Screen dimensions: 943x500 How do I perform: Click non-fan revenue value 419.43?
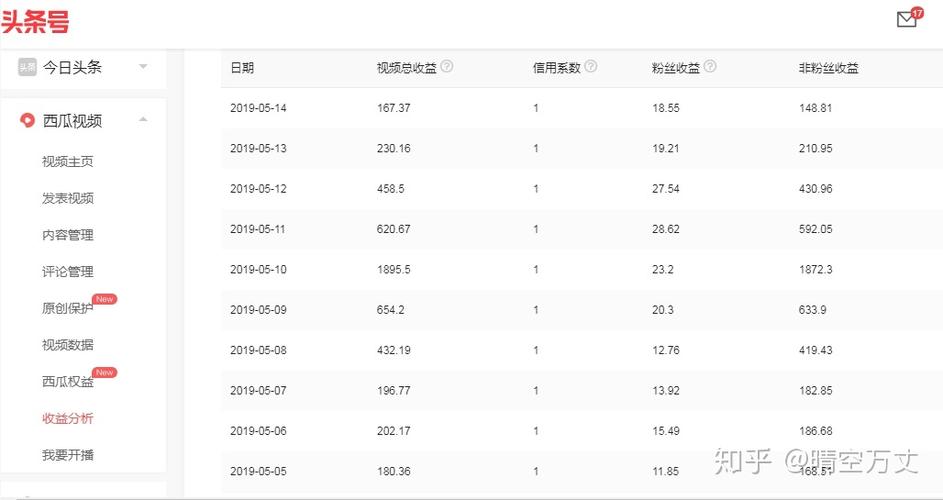coord(816,350)
